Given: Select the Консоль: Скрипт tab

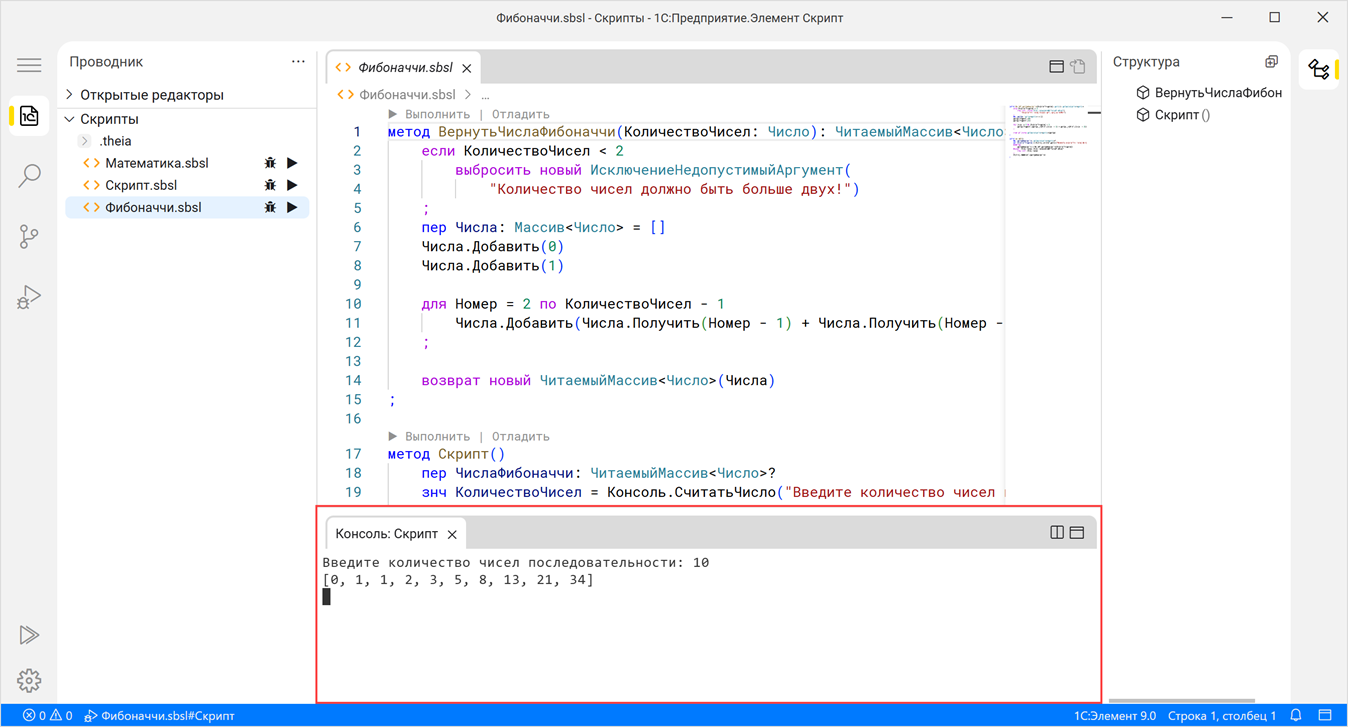Looking at the screenshot, I should point(386,534).
